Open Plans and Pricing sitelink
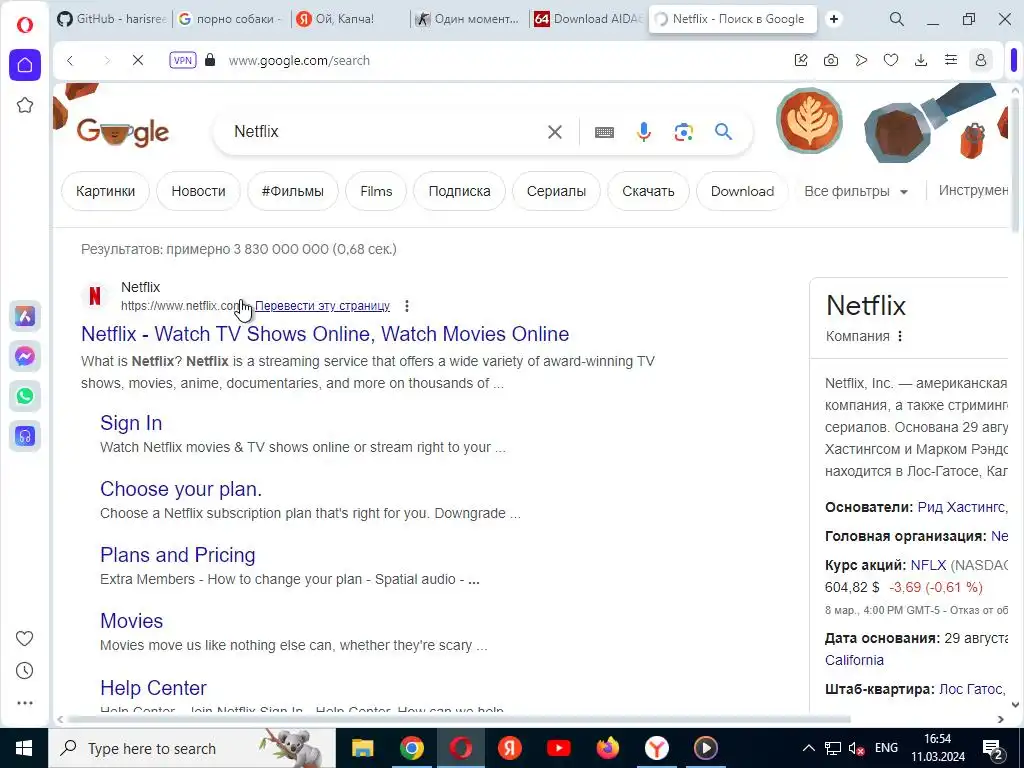This screenshot has height=768, width=1024. point(178,555)
